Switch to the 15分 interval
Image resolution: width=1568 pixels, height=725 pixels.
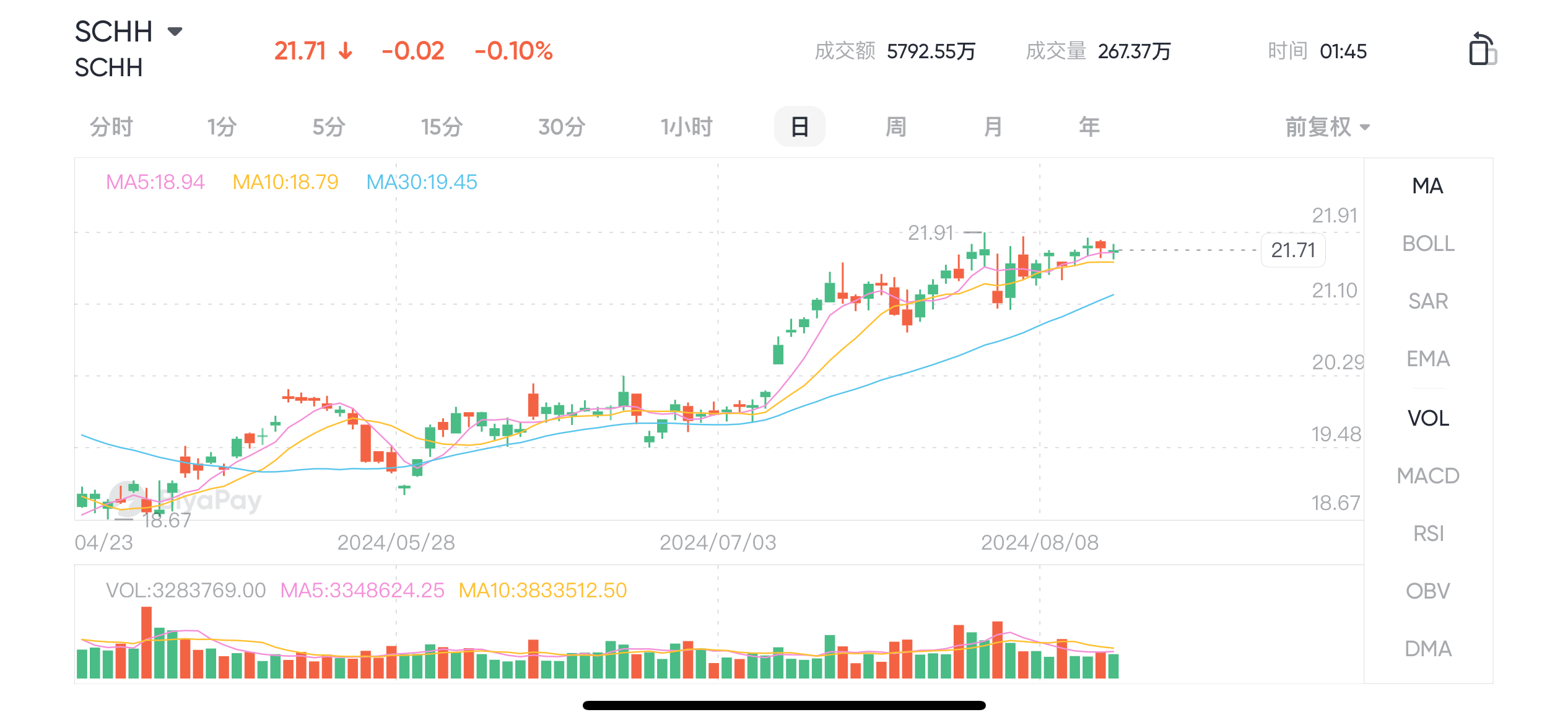[442, 127]
